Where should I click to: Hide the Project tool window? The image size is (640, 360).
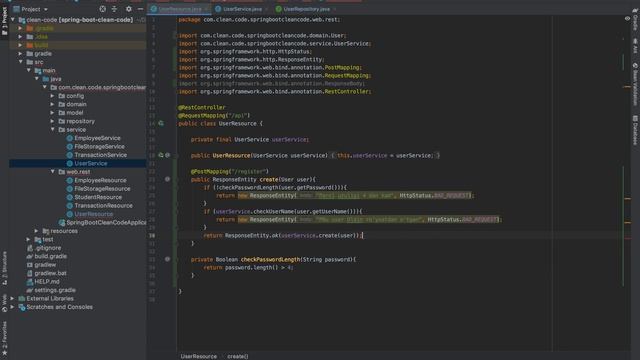(x=140, y=9)
